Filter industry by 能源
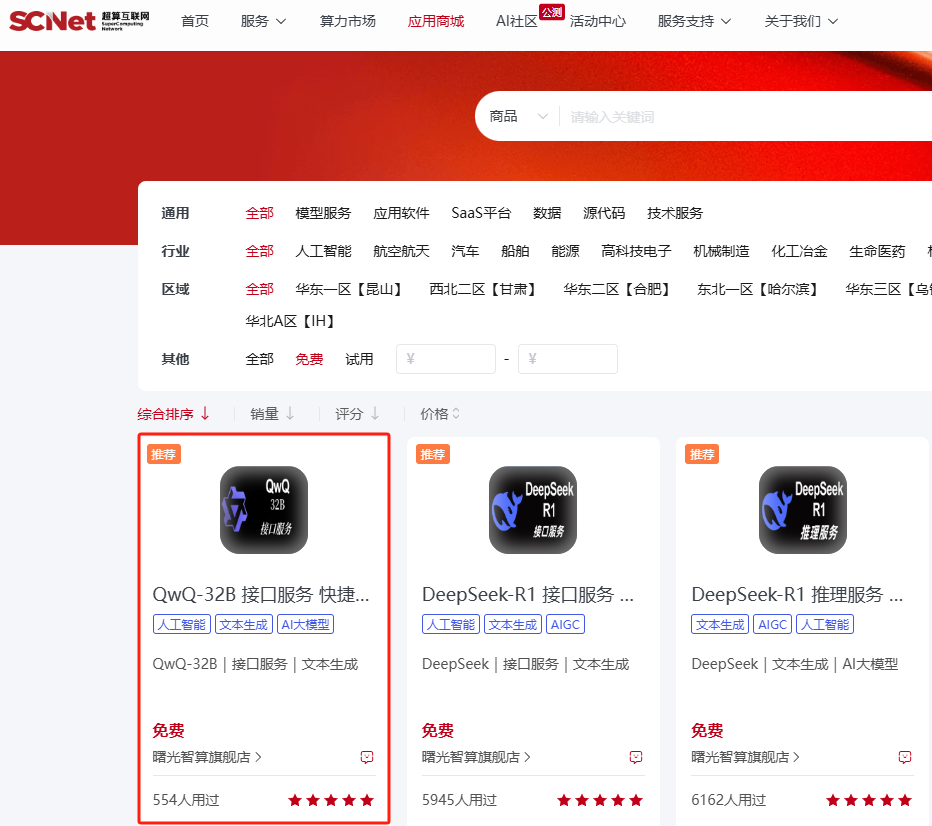932x826 pixels. coord(565,251)
